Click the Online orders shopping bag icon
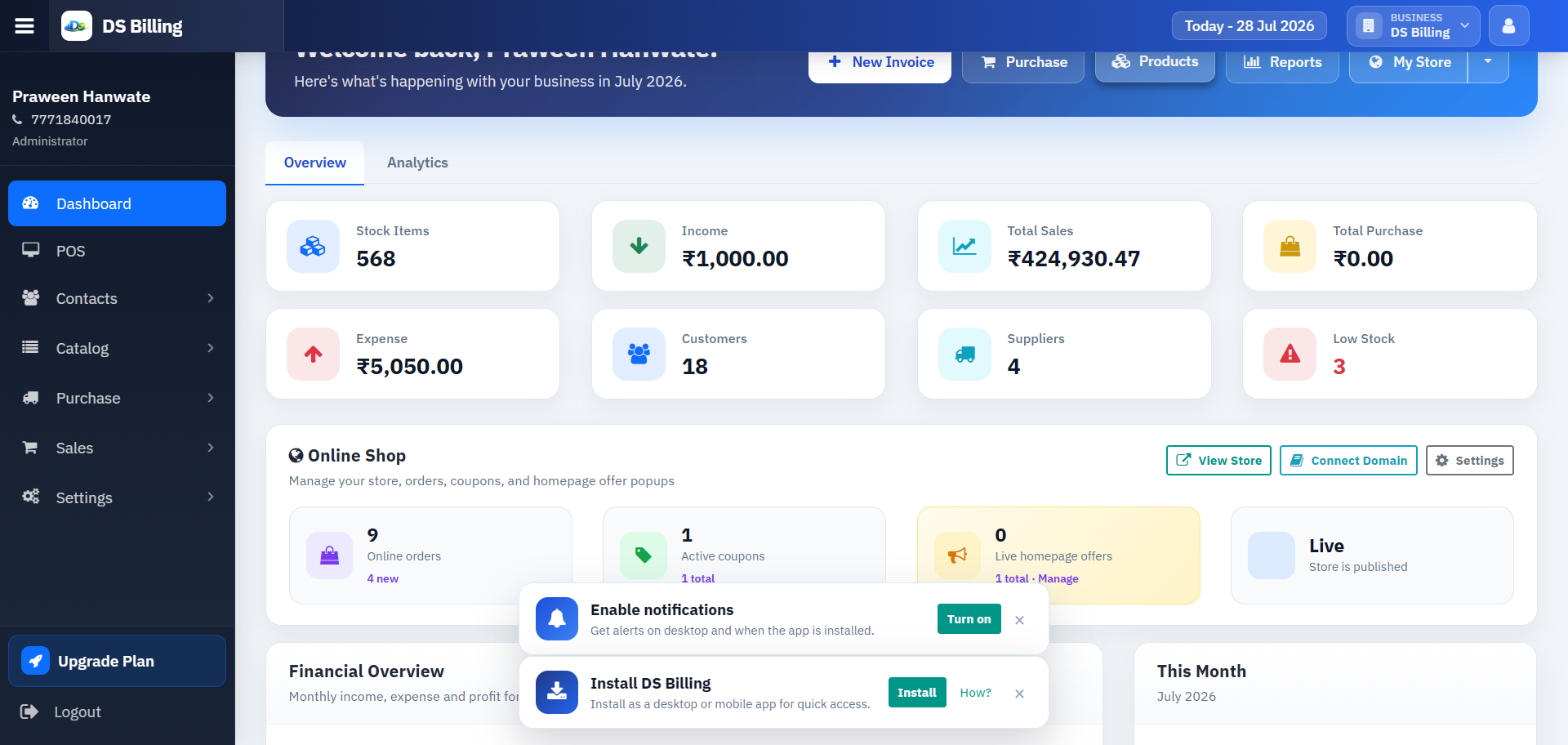1568x745 pixels. tap(329, 555)
